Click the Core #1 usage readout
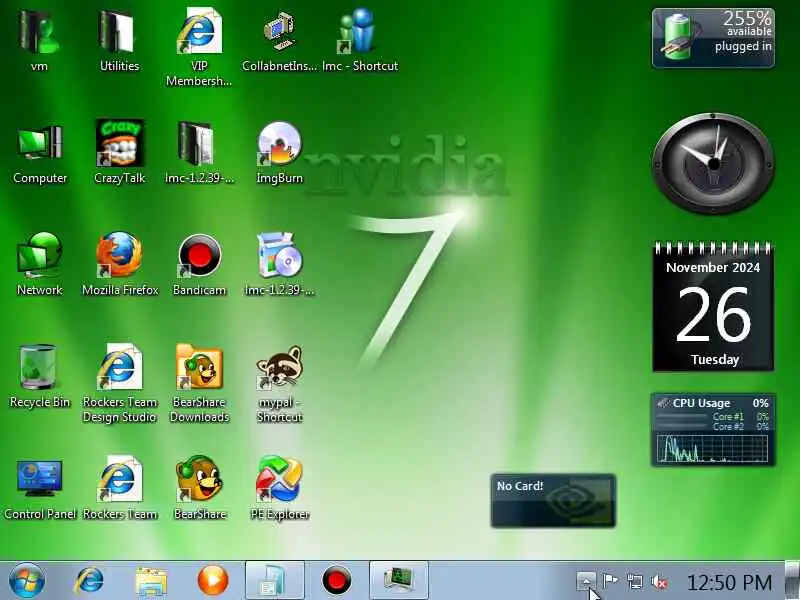Screen dimensions: 800x600 pyautogui.click(x=740, y=416)
